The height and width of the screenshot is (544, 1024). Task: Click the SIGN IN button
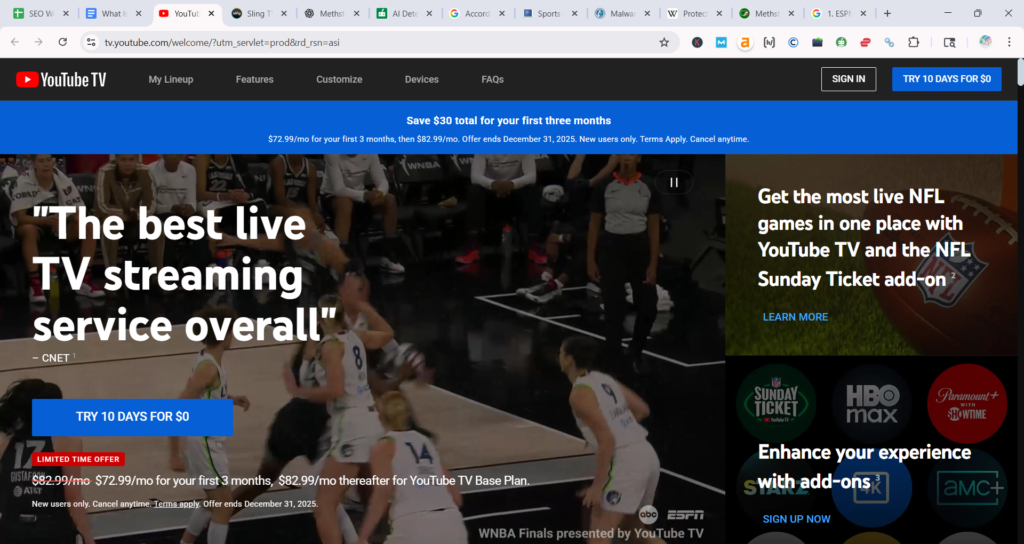[848, 80]
